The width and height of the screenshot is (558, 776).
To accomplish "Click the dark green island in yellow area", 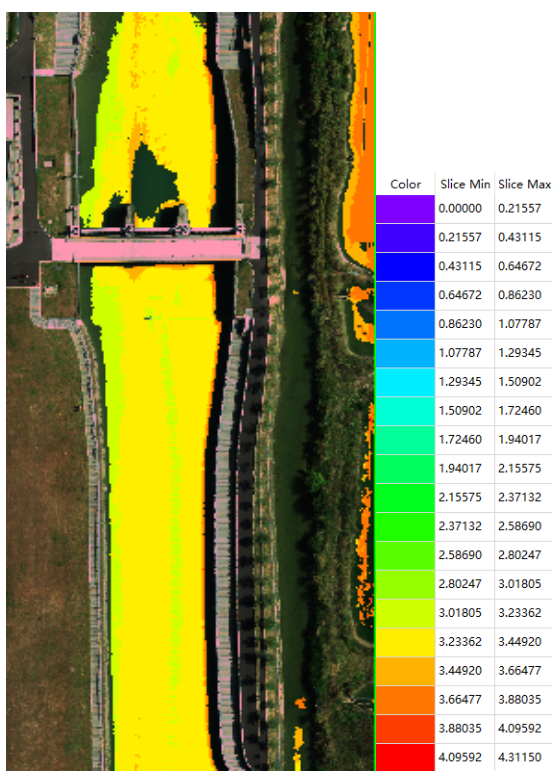I will coord(153,183).
